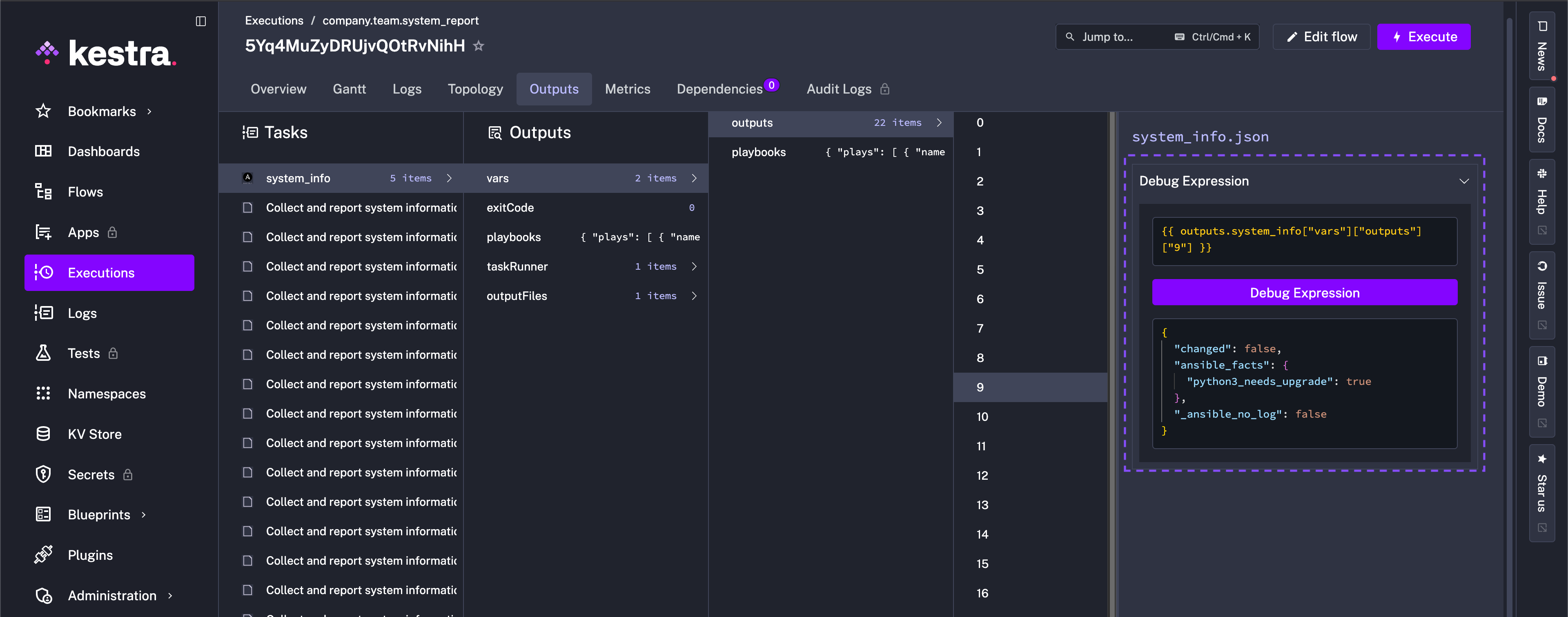Collapse the Debug Expression section chevron
1568x617 pixels.
click(1464, 181)
